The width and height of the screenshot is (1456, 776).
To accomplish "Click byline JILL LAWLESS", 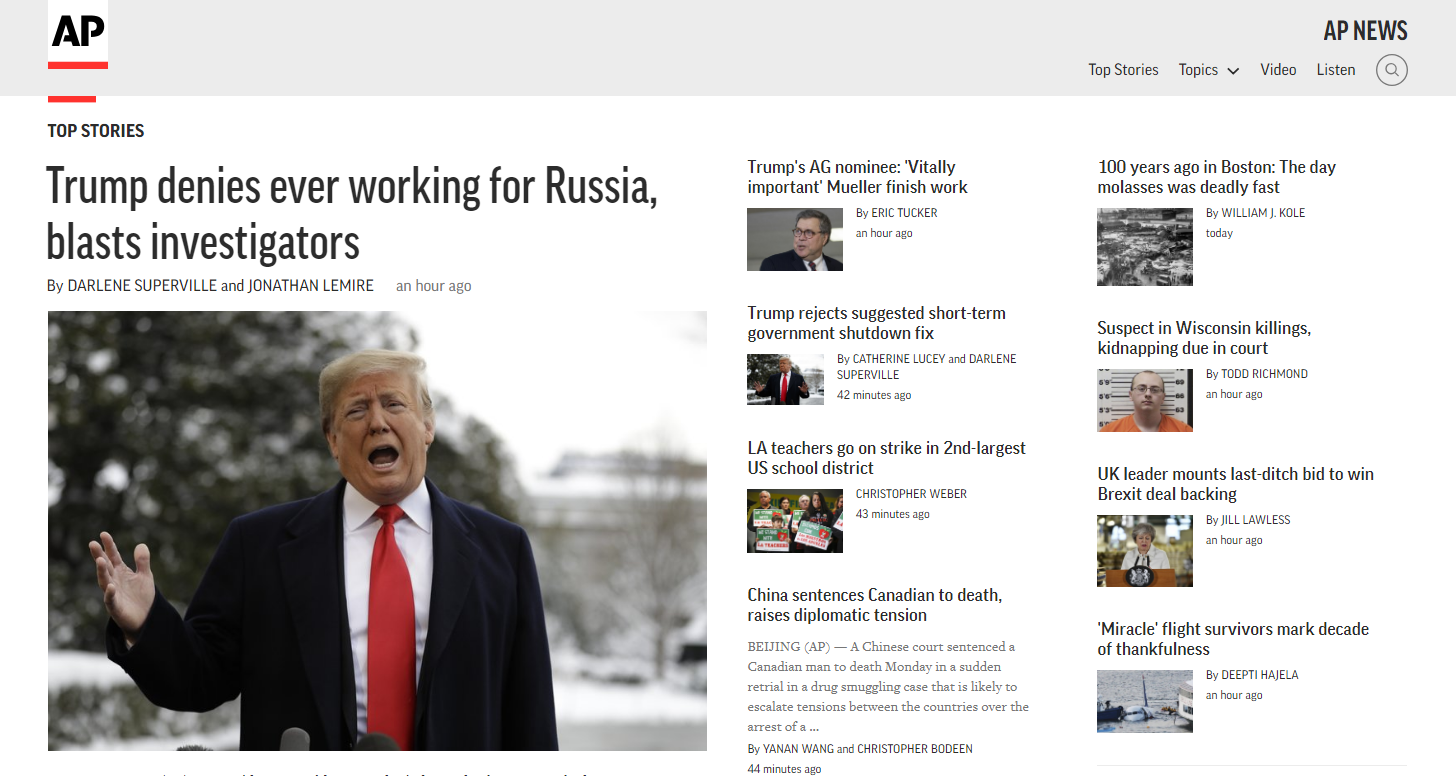I will (x=1255, y=520).
